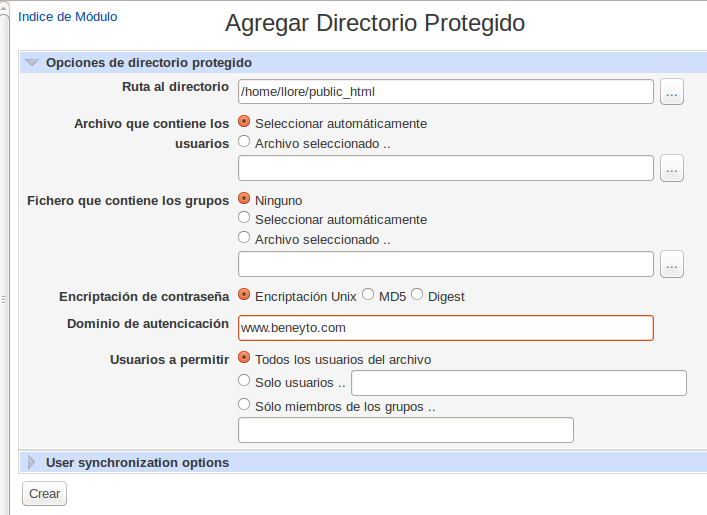Click the groups file path input field
The width and height of the screenshot is (707, 515).
(445, 264)
